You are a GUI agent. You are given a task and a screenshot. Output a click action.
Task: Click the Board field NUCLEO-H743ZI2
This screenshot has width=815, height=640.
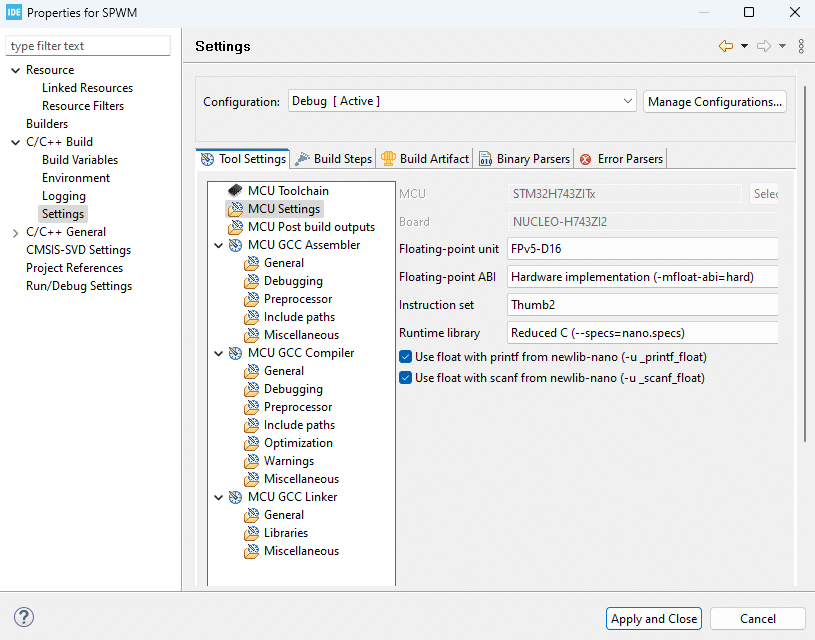(x=642, y=222)
